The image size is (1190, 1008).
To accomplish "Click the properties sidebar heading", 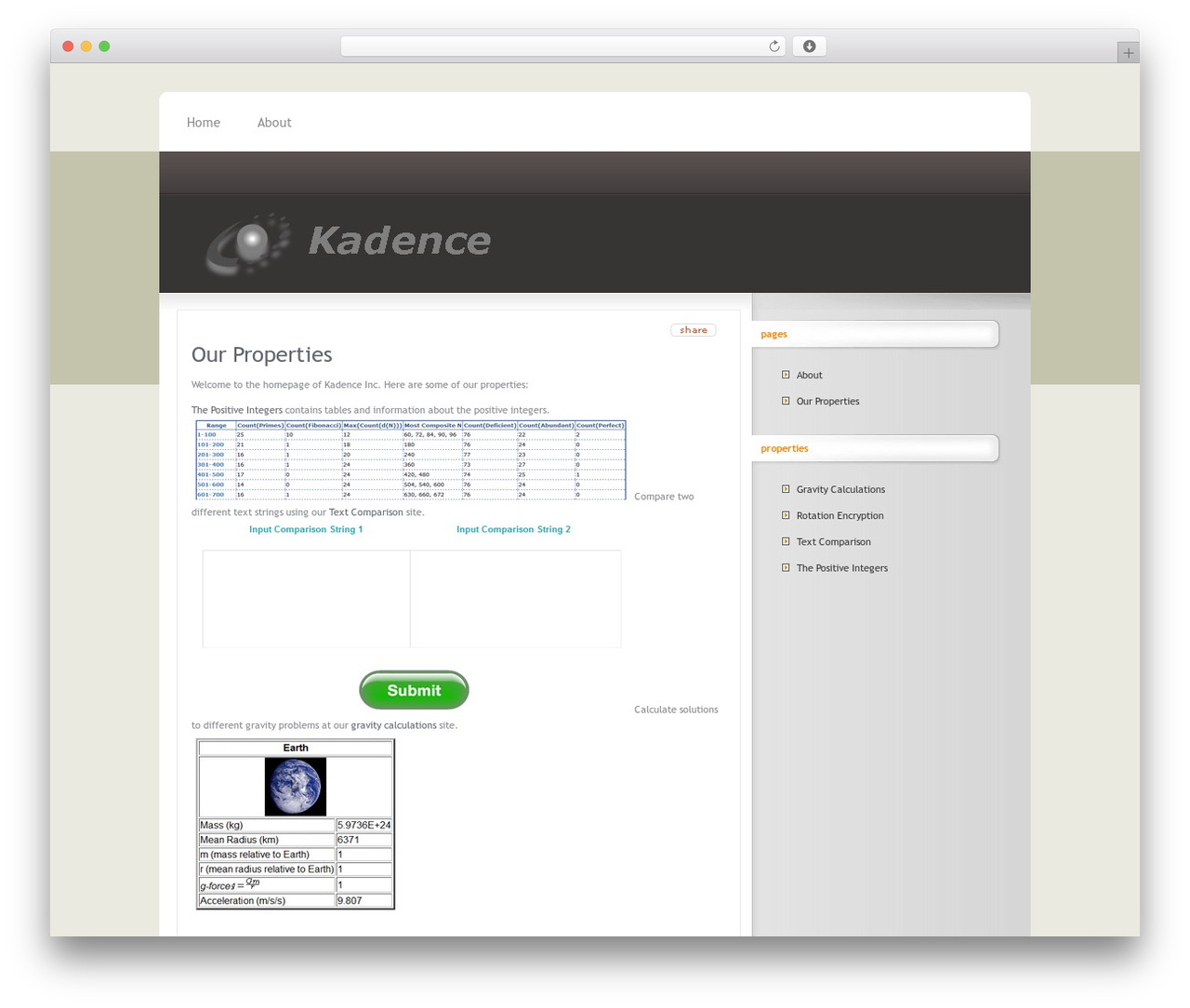I will pos(785,449).
